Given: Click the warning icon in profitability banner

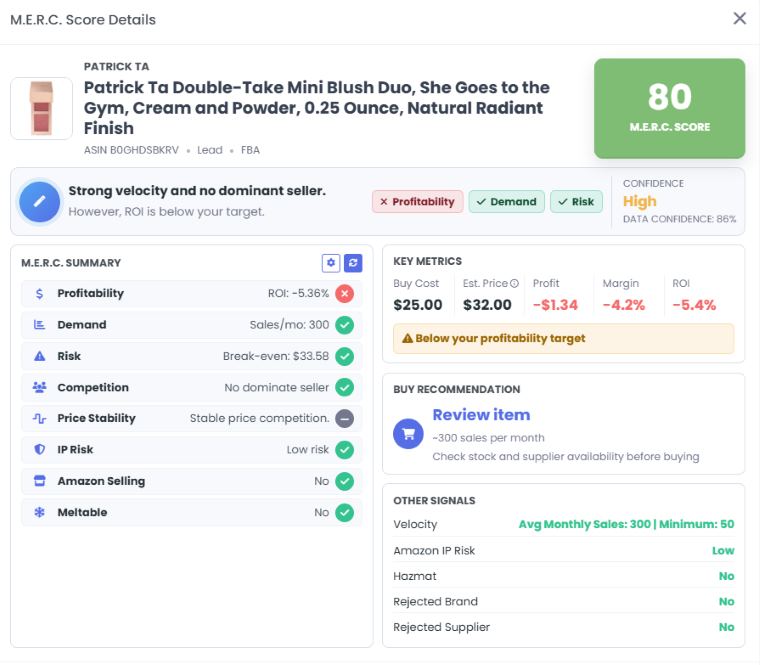Looking at the screenshot, I should point(407,338).
